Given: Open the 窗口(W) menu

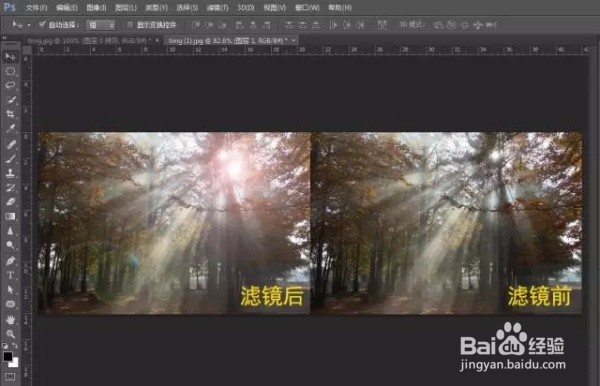Looking at the screenshot, I should coord(307,7).
